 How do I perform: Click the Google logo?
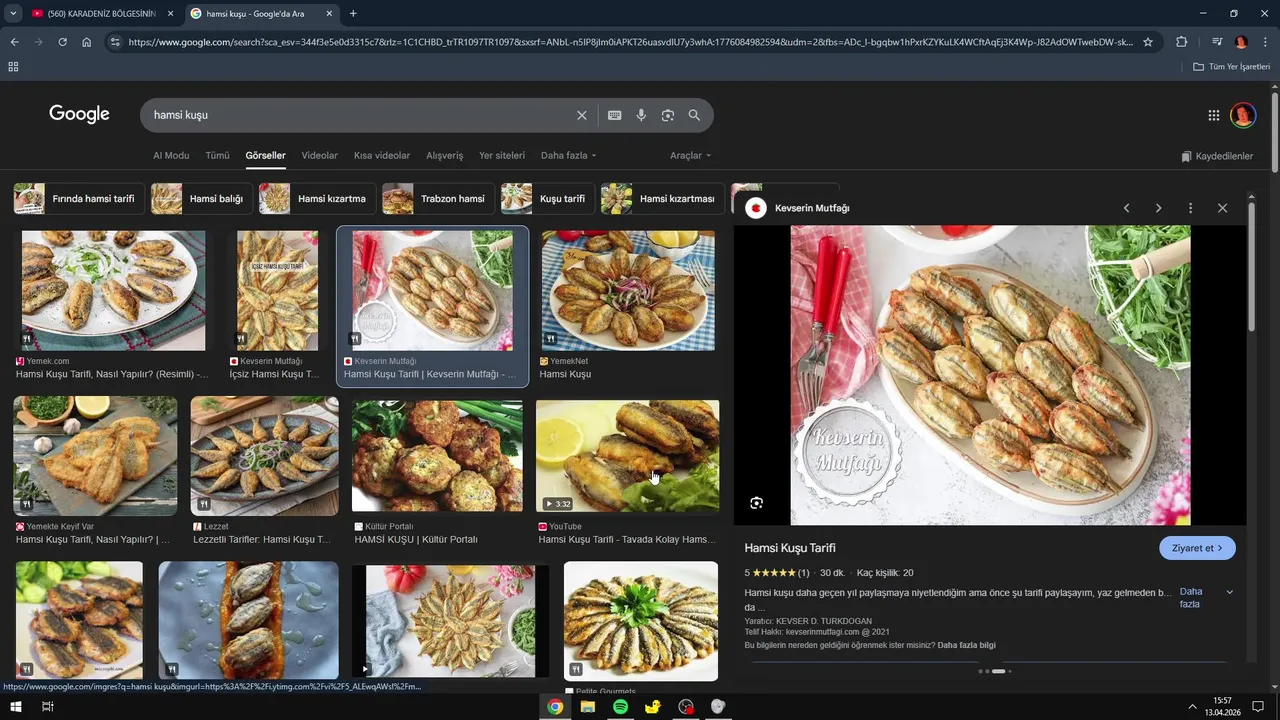click(x=79, y=114)
